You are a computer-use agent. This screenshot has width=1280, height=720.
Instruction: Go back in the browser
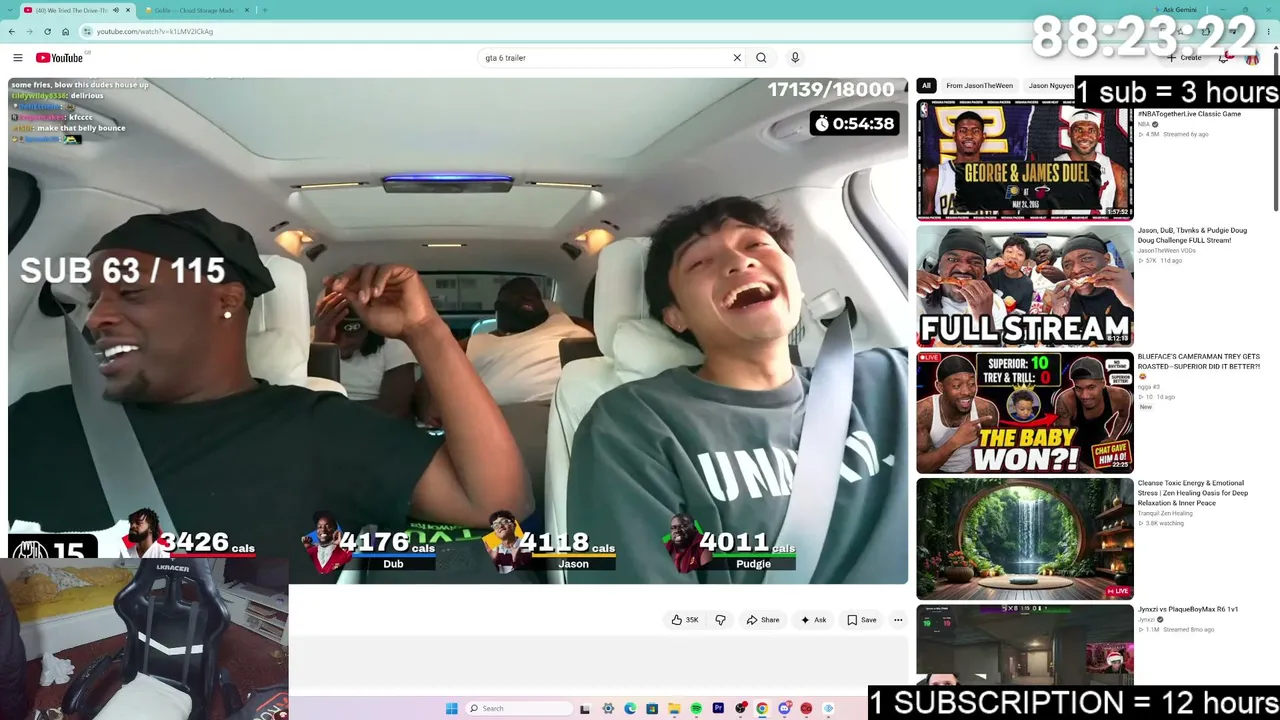click(11, 31)
